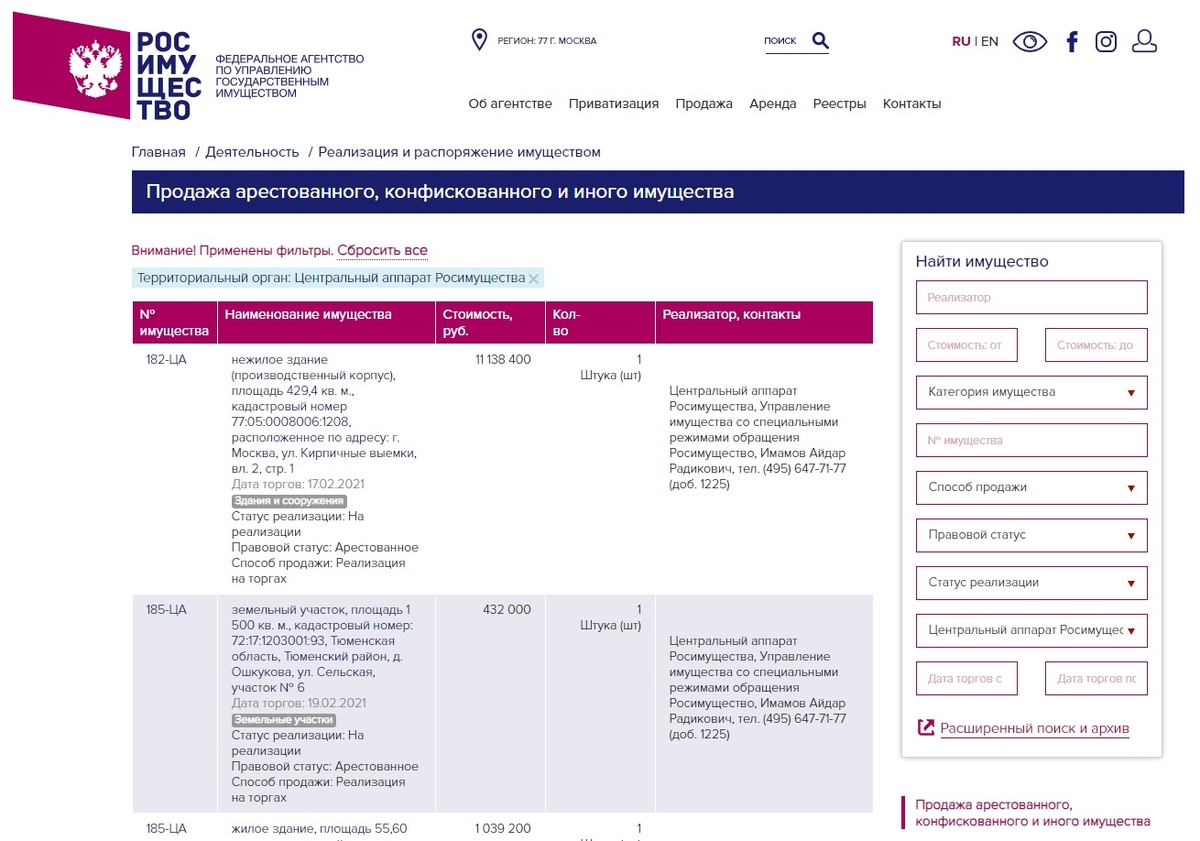
Task: Open the Instagram page icon
Action: pyautogui.click(x=1106, y=42)
